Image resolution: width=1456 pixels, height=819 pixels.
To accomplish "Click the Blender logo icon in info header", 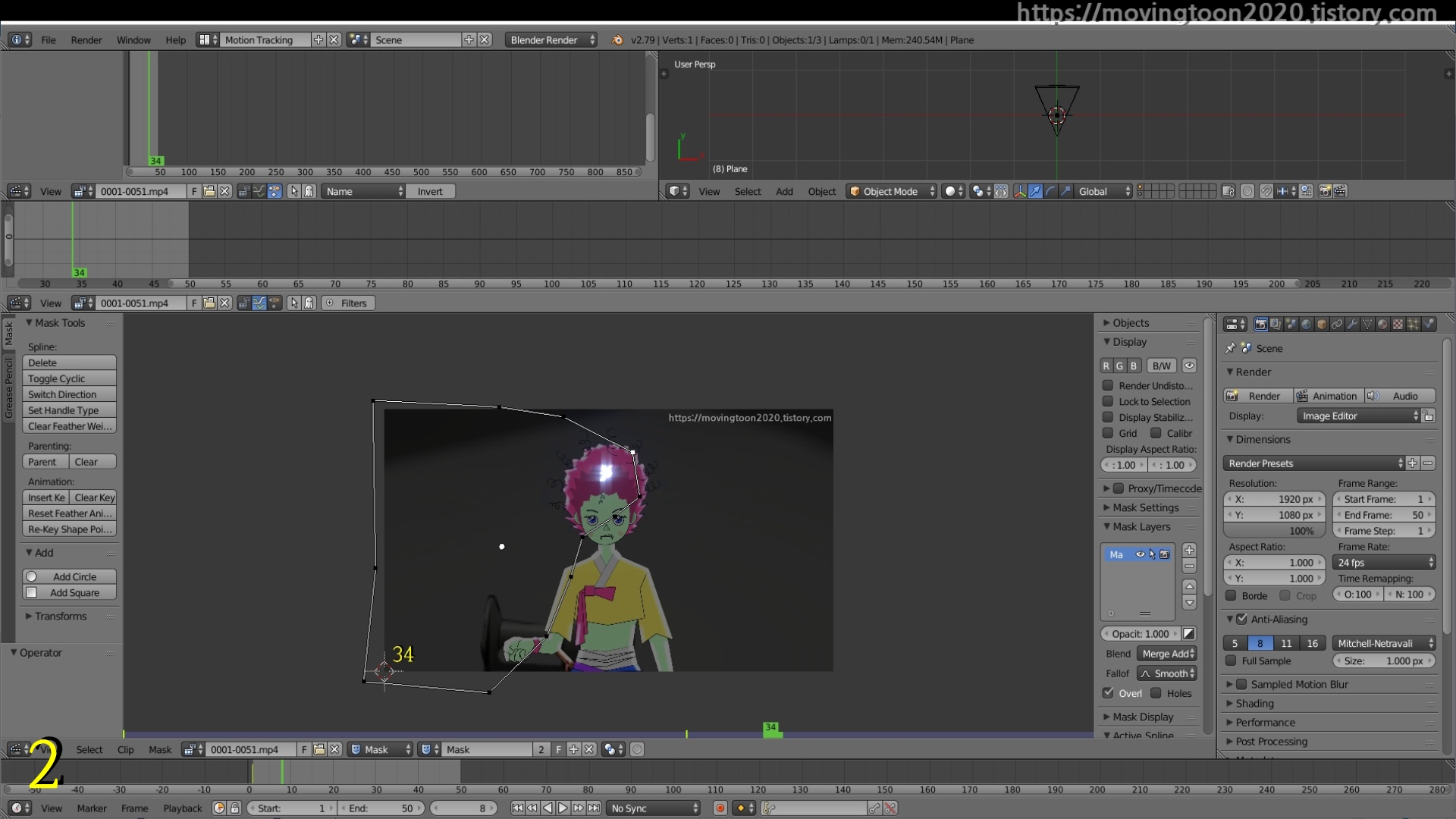I will tap(617, 40).
